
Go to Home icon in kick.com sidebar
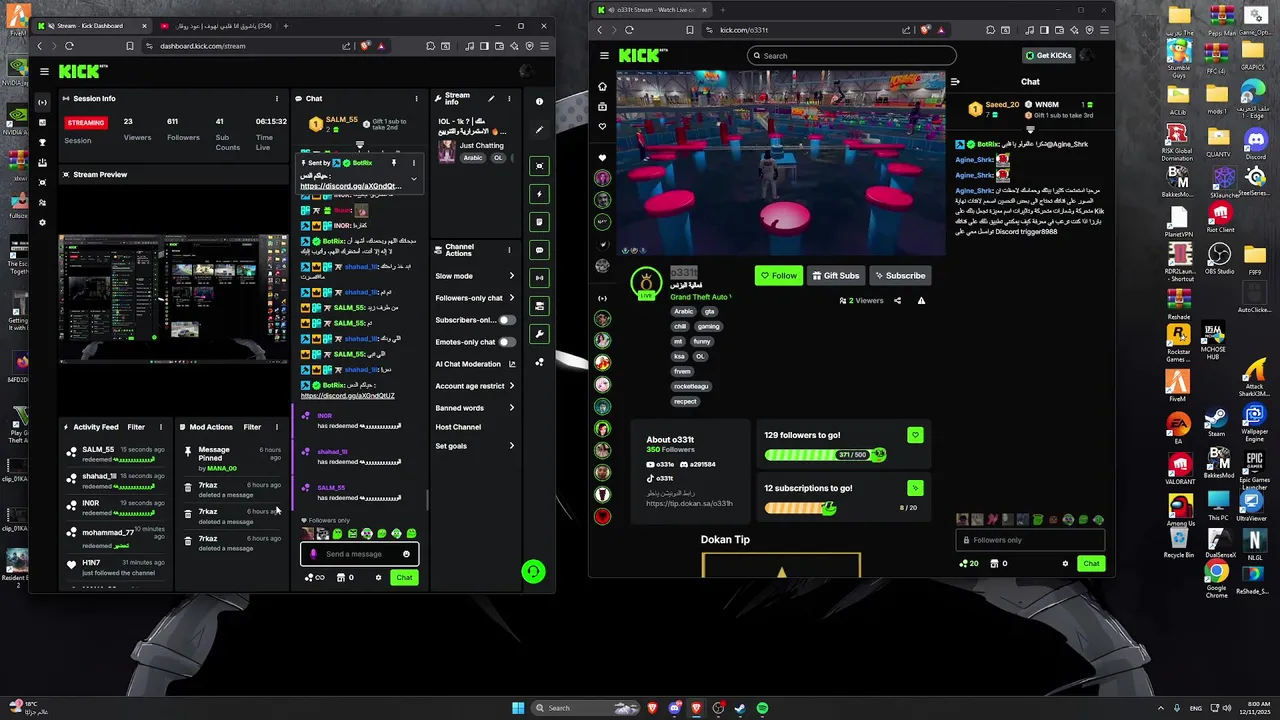click(x=602, y=86)
